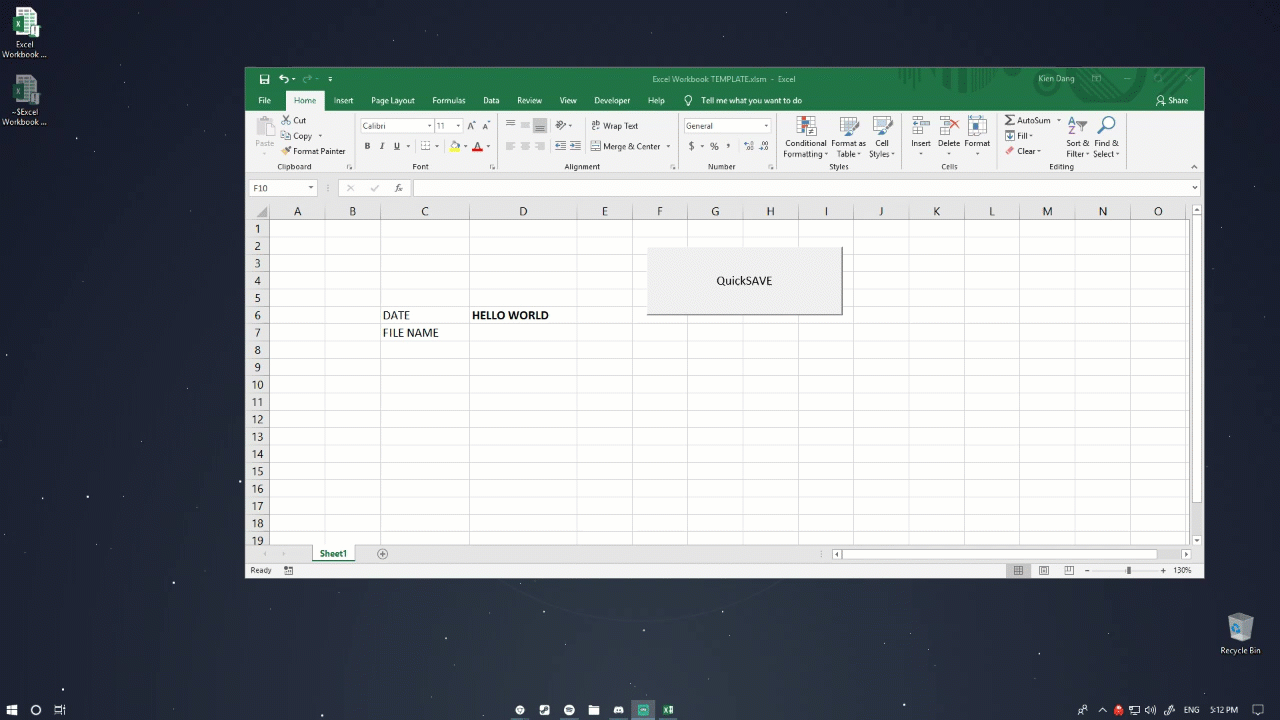Open Sort & Filter menu
The image size is (1280, 720).
pyautogui.click(x=1077, y=137)
